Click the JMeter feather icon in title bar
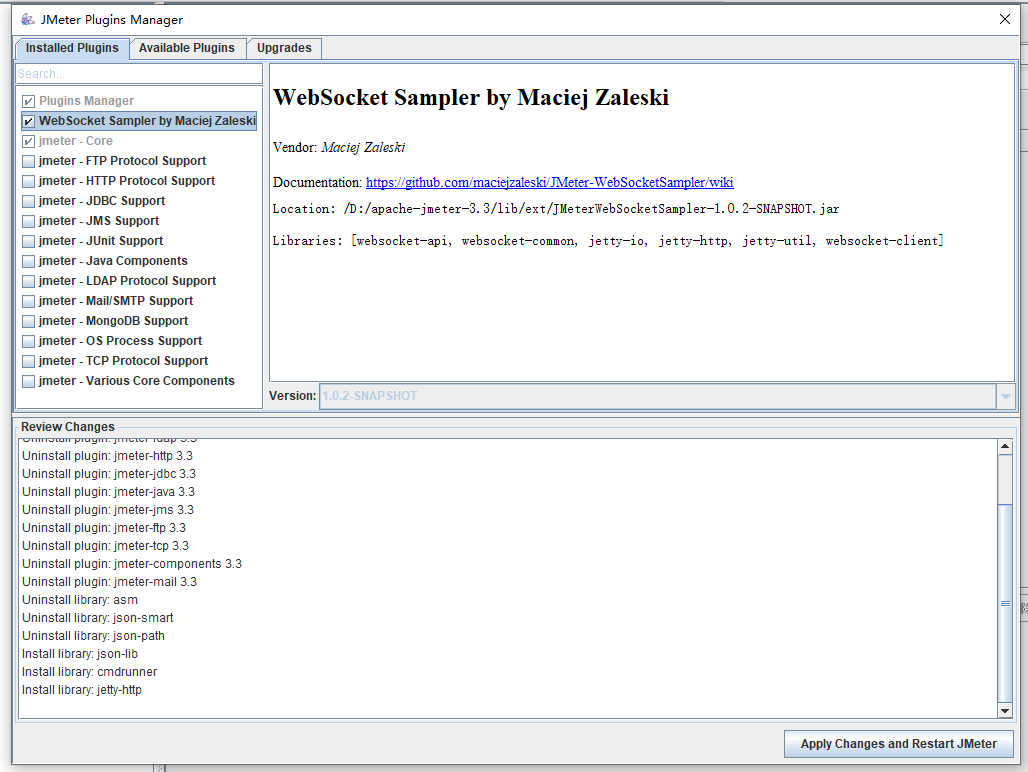The width and height of the screenshot is (1028, 772). coord(27,19)
